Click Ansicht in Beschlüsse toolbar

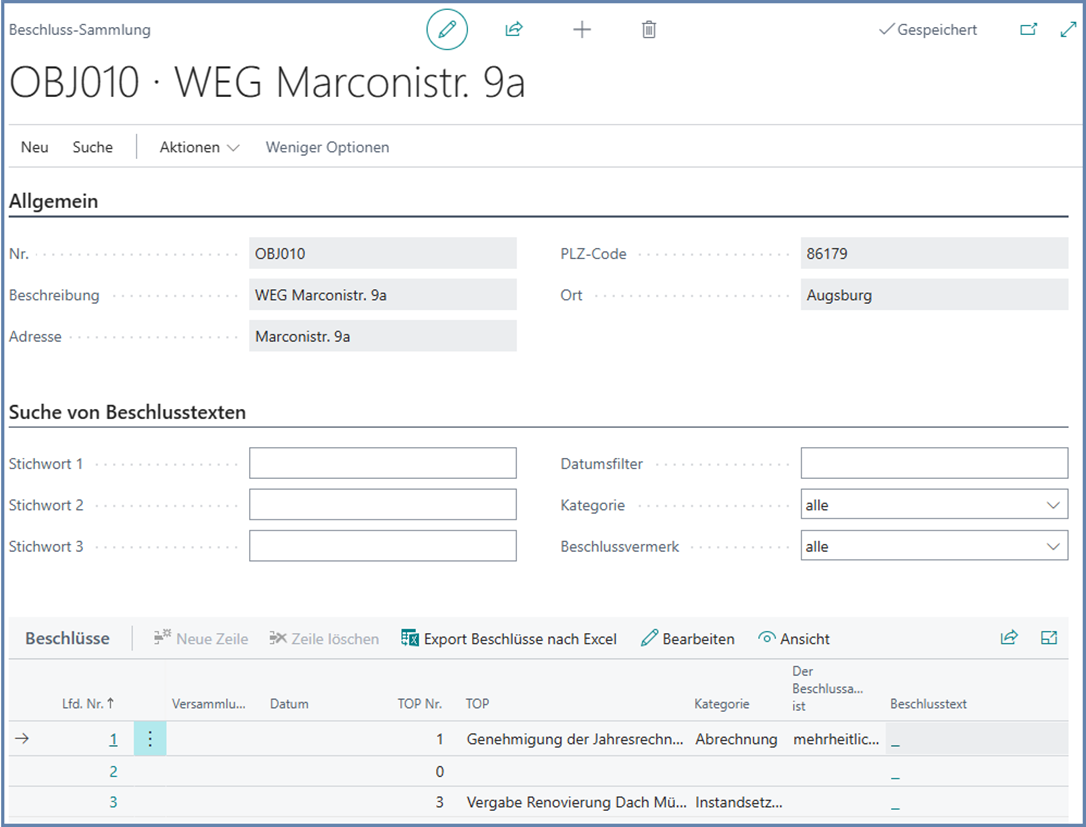point(794,639)
